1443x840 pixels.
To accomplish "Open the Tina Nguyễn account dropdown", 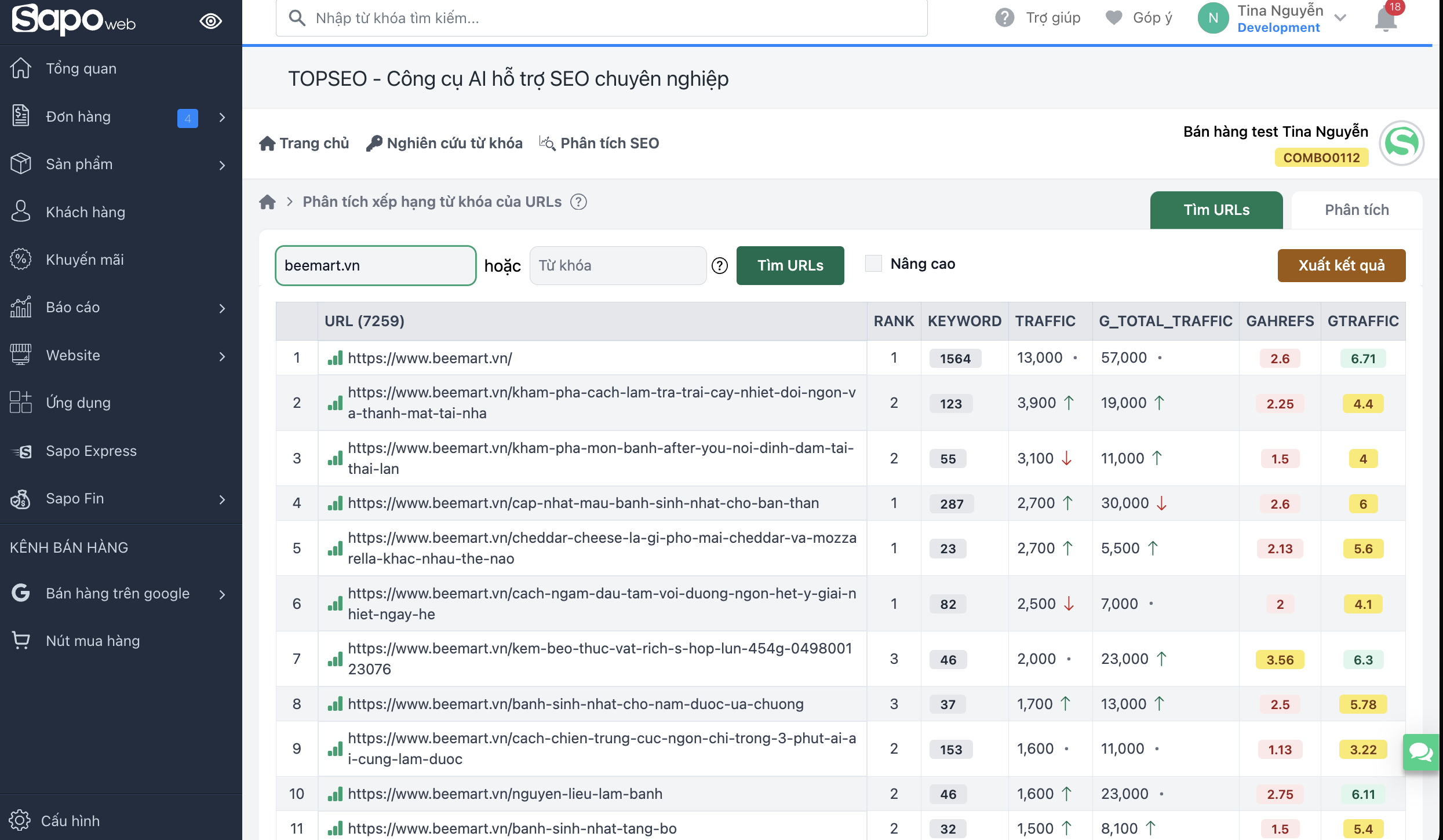I will pos(1340,18).
